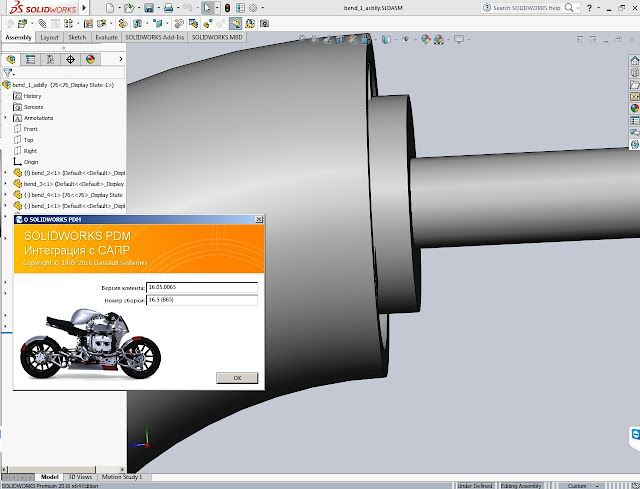640x489 pixels.
Task: Click the View Settings monitor icon
Action: click(x=459, y=40)
